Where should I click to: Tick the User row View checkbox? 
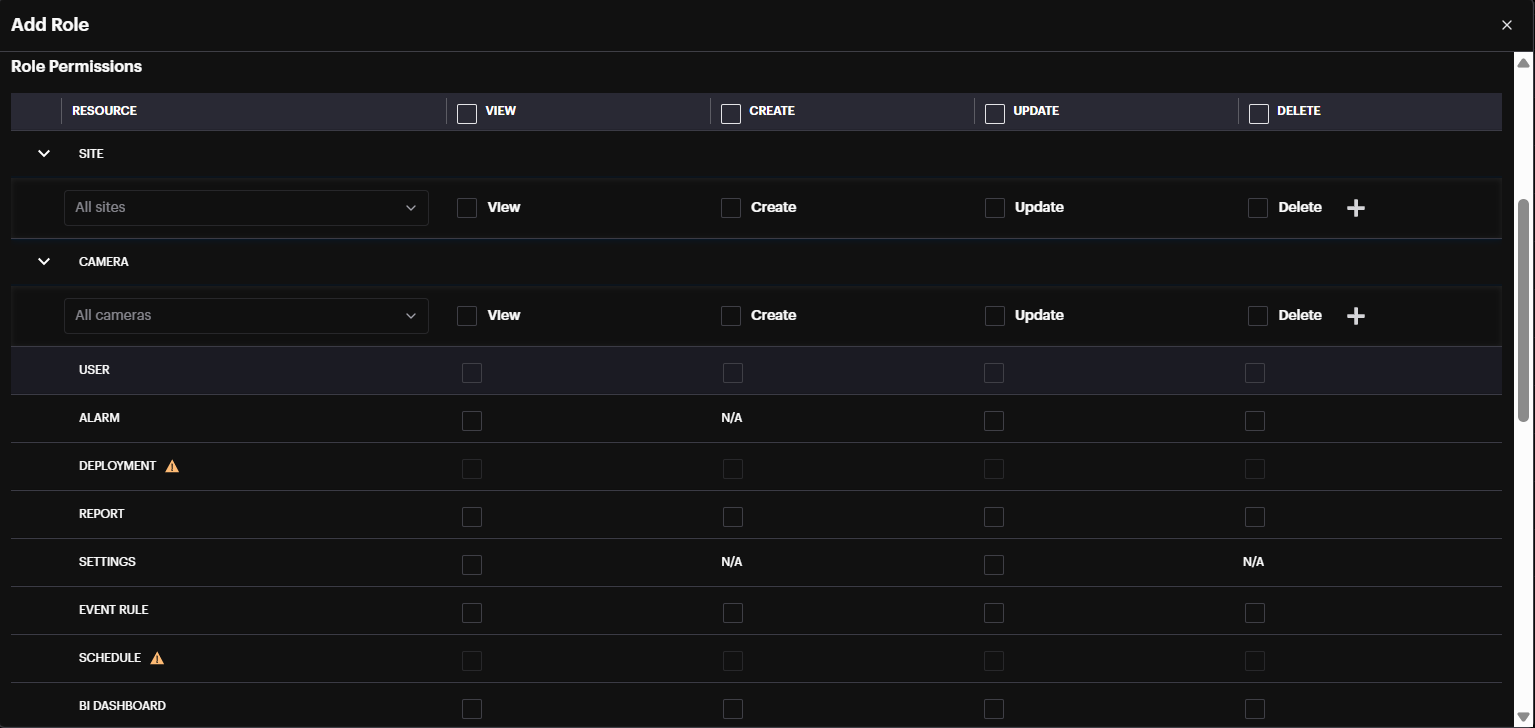pyautogui.click(x=472, y=373)
